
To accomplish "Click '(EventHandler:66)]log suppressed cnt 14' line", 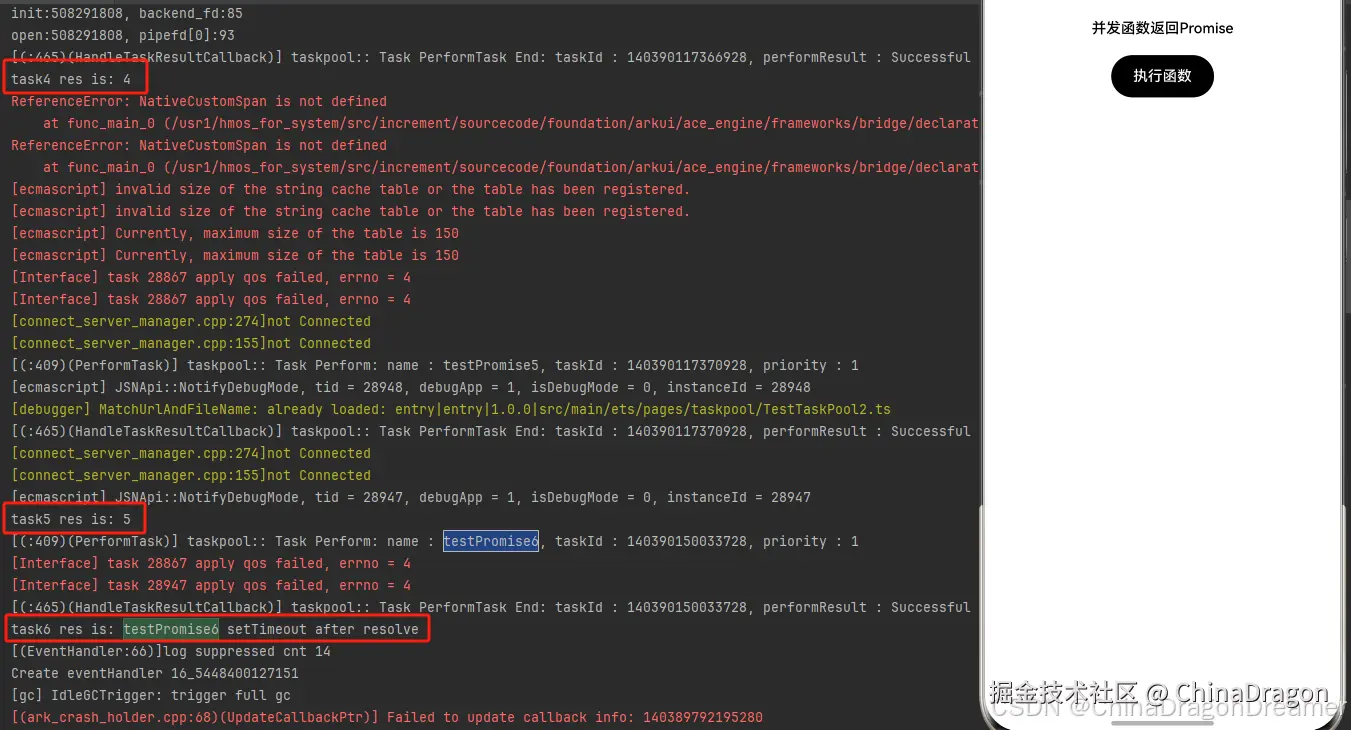I will click(171, 651).
